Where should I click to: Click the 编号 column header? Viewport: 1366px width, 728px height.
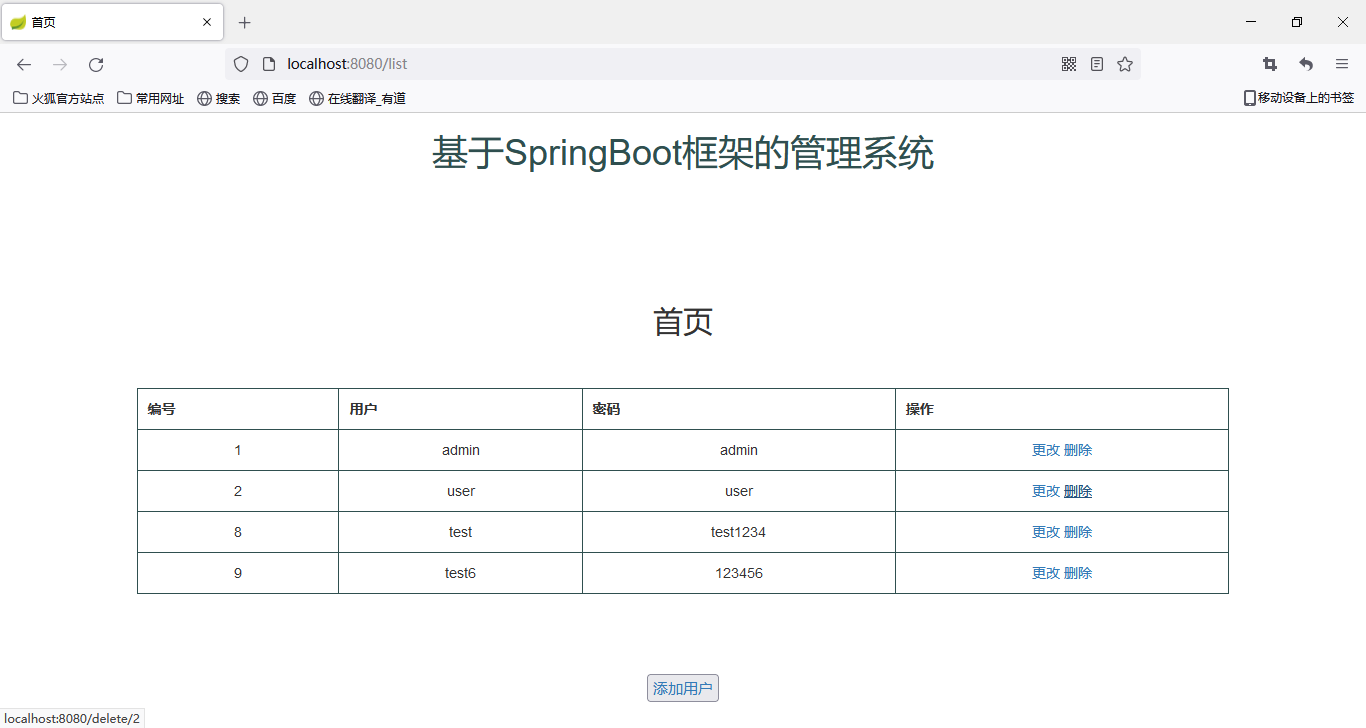point(238,409)
